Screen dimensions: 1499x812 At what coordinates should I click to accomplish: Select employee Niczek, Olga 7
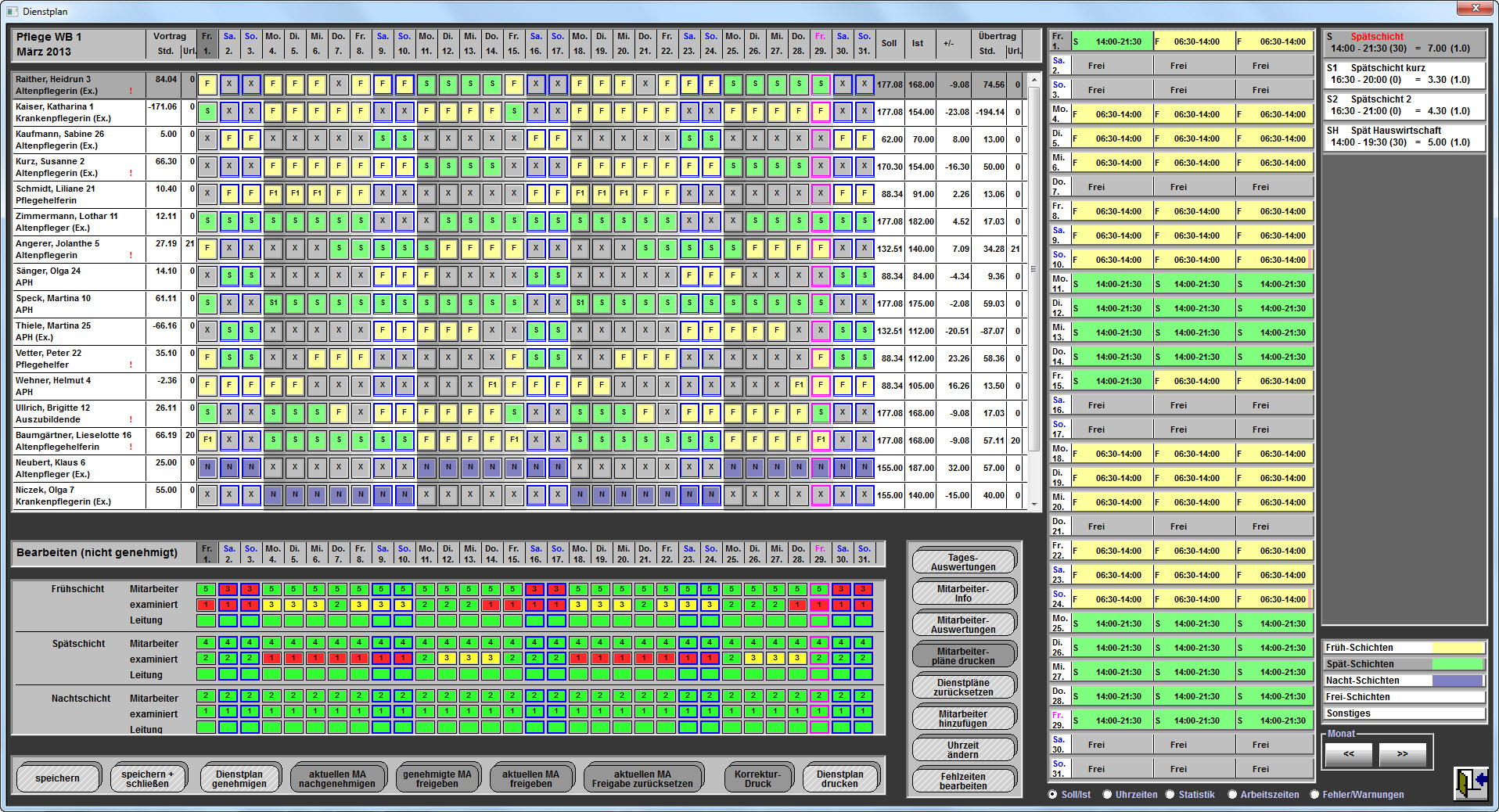[78, 496]
